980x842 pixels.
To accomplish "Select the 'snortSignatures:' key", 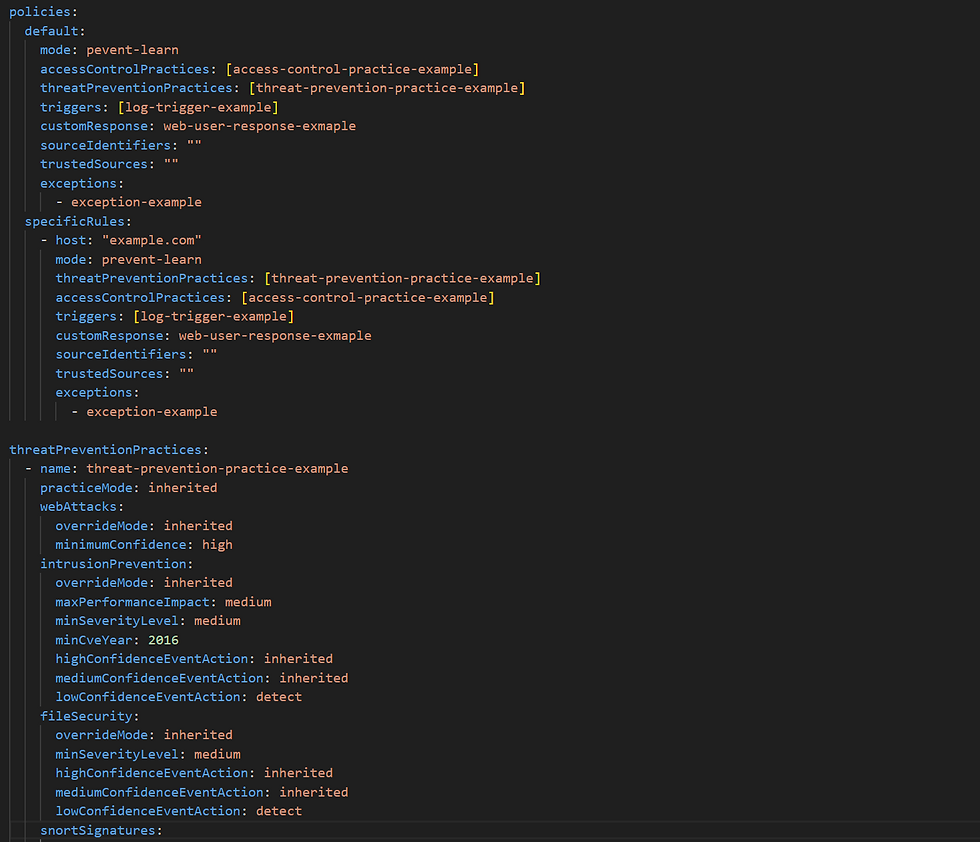I will pyautogui.click(x=101, y=830).
